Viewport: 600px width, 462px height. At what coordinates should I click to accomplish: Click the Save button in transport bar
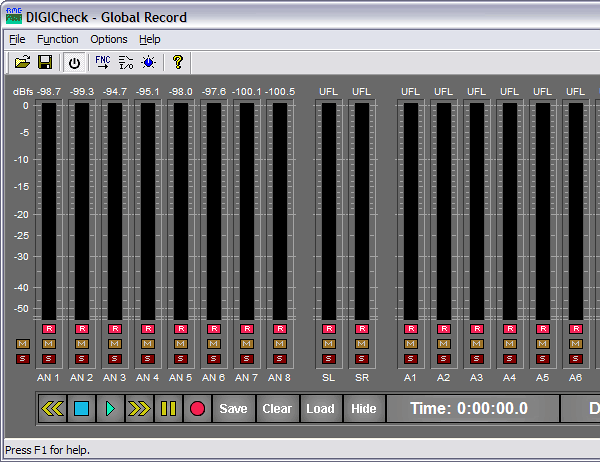tap(233, 408)
